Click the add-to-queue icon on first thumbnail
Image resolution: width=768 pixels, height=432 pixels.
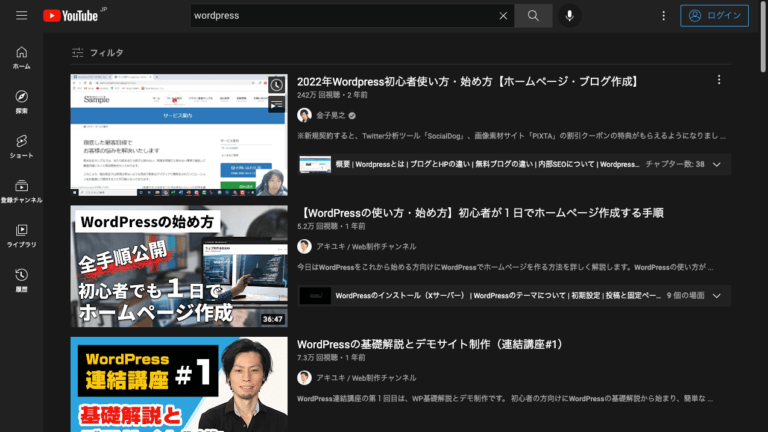pyautogui.click(x=277, y=104)
